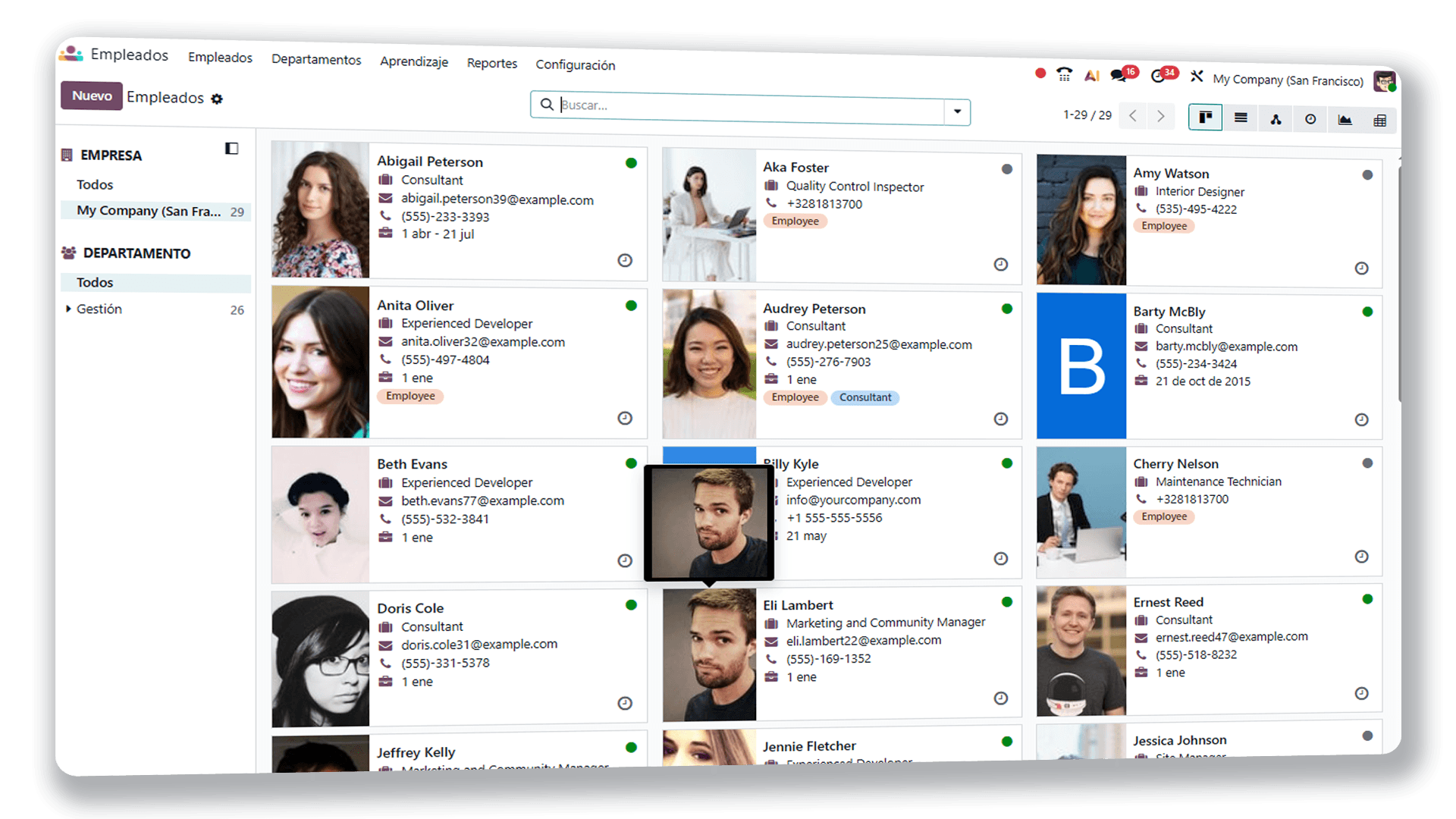
Task: Open the AI assistant icon
Action: 1092,75
